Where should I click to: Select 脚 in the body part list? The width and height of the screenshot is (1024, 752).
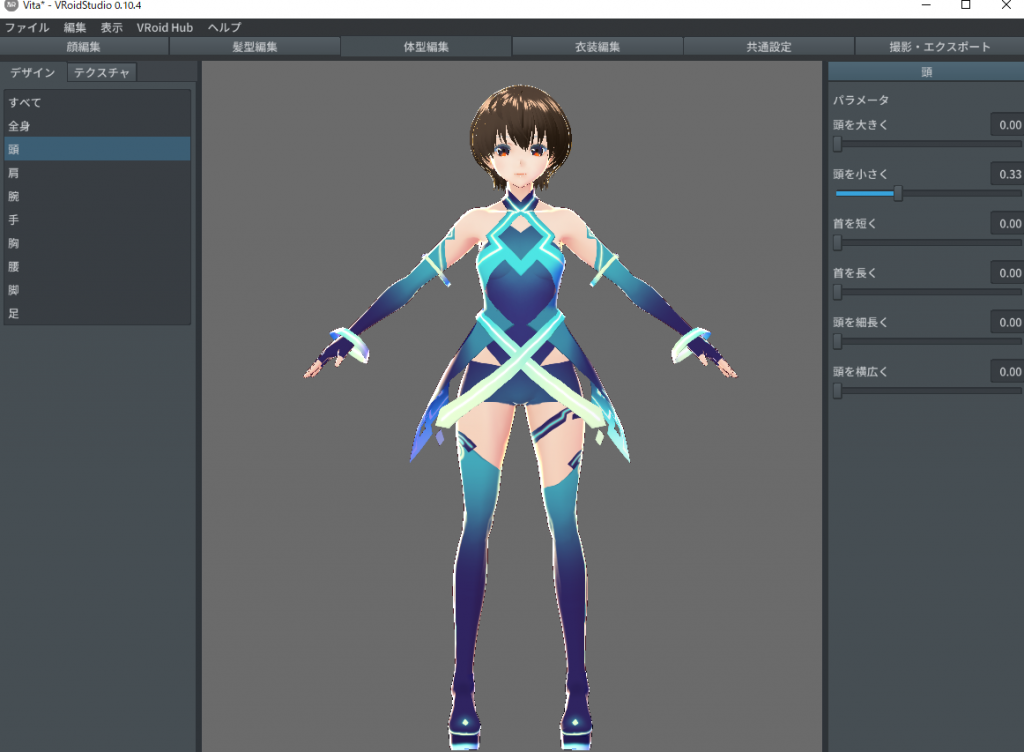coord(13,290)
